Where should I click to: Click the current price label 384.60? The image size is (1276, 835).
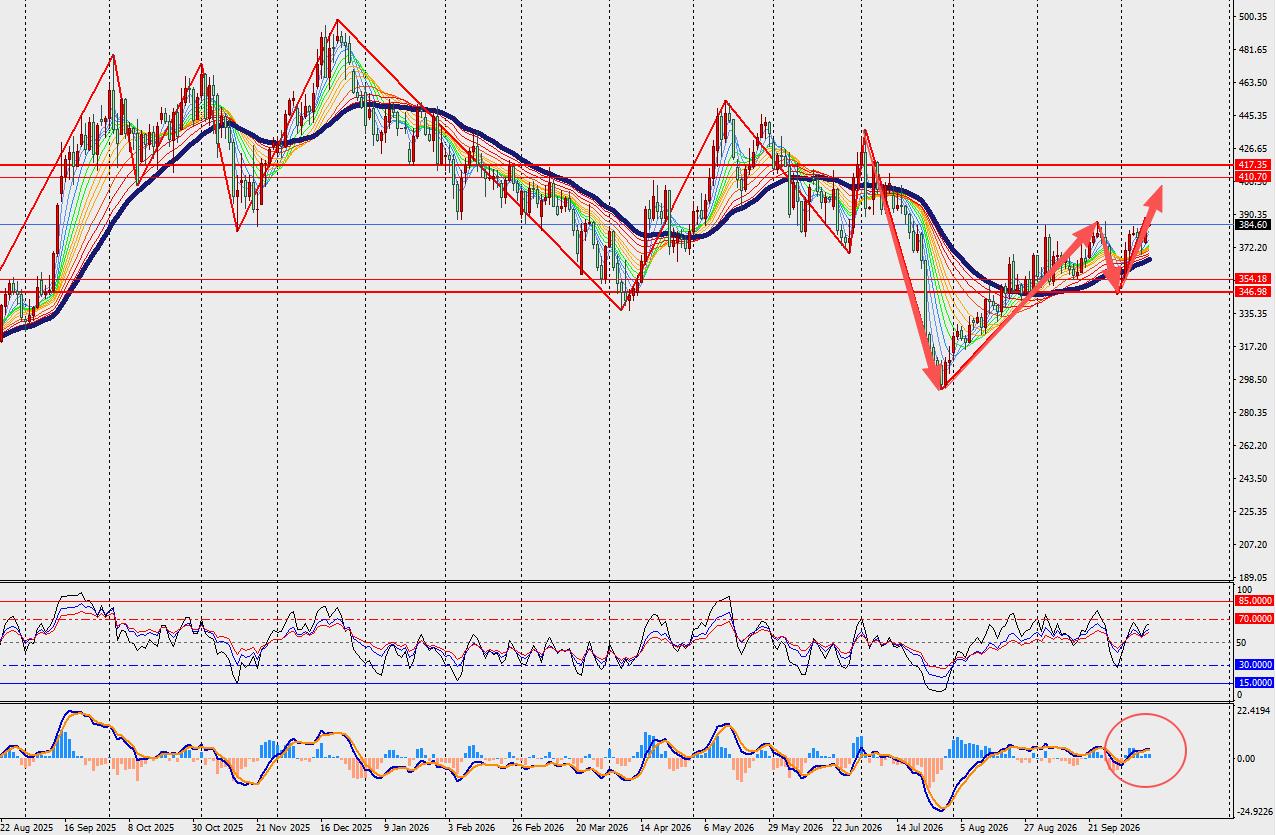1253,225
